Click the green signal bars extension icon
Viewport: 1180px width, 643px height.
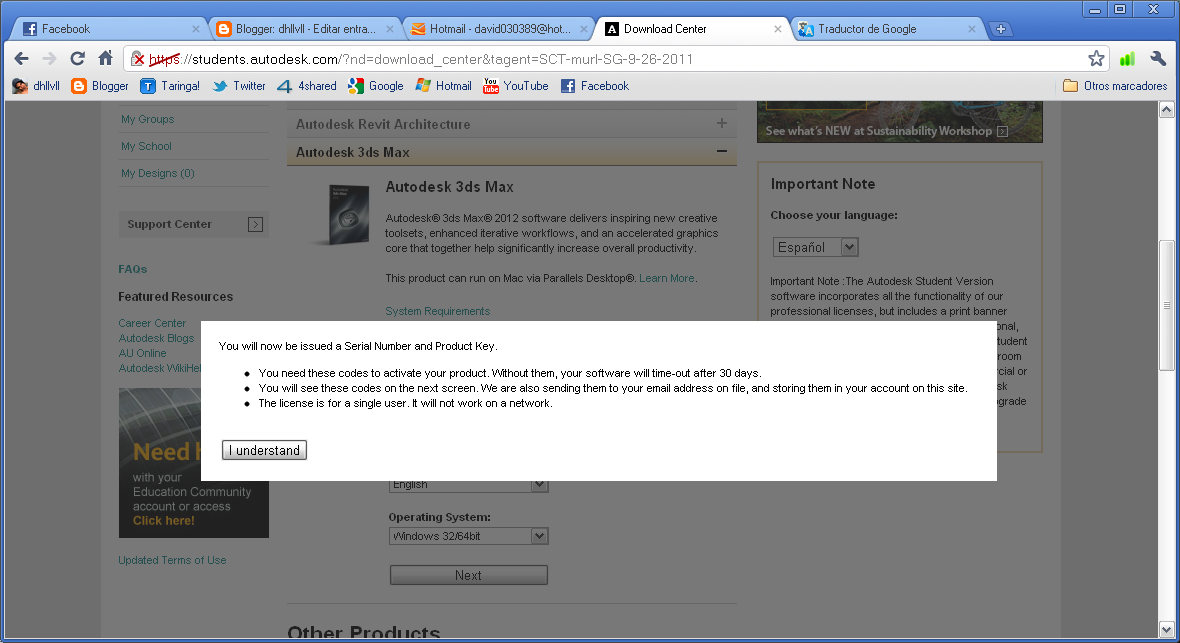(x=1127, y=59)
